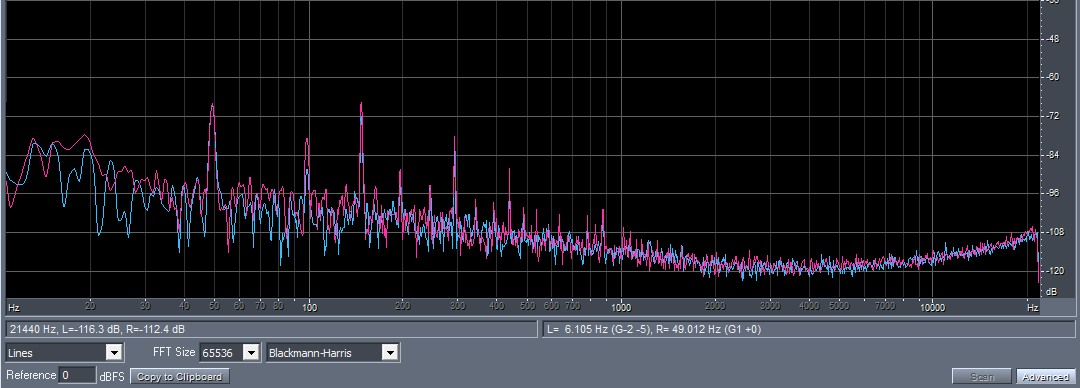1080x388 pixels.
Task: Click the spectrum peak at 300 Hz
Action: coord(455,139)
